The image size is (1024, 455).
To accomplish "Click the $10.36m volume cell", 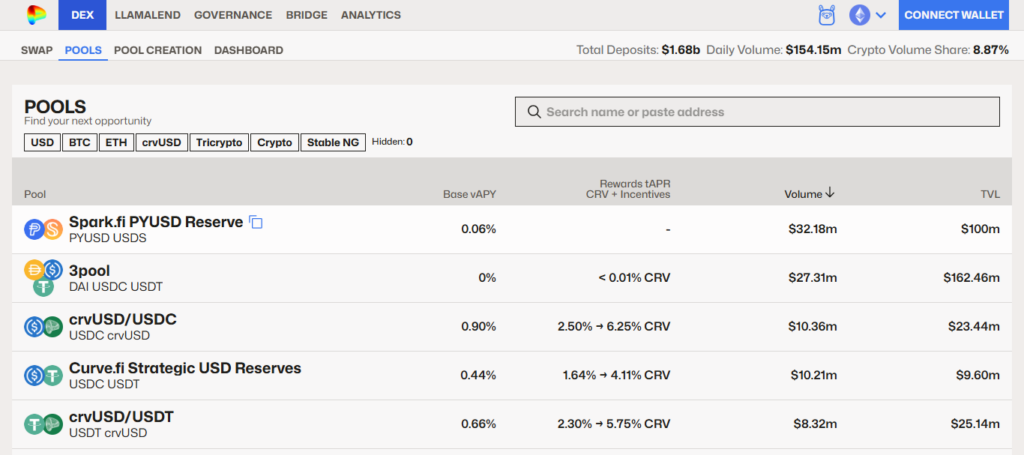I will 813,326.
